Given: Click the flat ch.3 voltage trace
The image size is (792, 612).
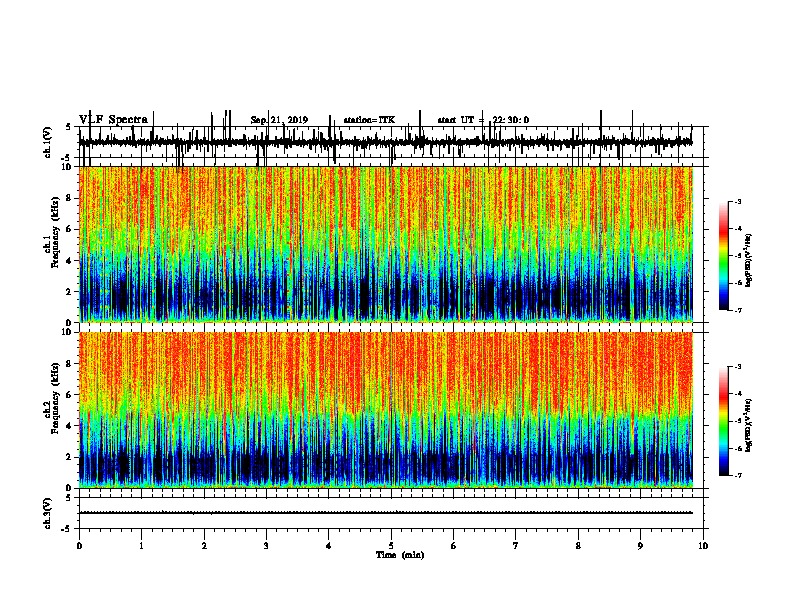Looking at the screenshot, I should pos(386,513).
